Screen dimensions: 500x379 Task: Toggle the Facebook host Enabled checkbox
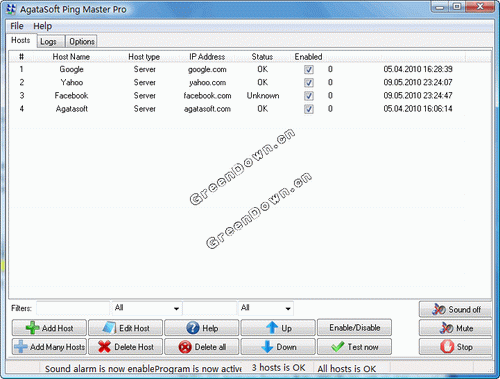[309, 96]
